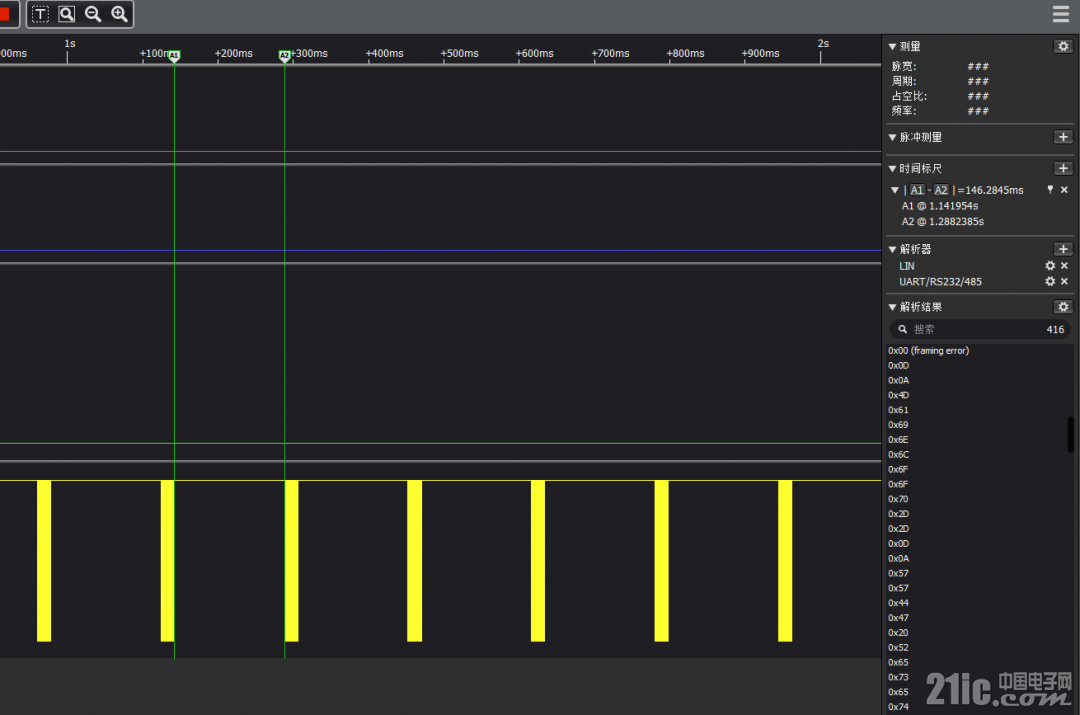Open the 解析结果 settings gear
1080x715 pixels.
(x=1063, y=307)
